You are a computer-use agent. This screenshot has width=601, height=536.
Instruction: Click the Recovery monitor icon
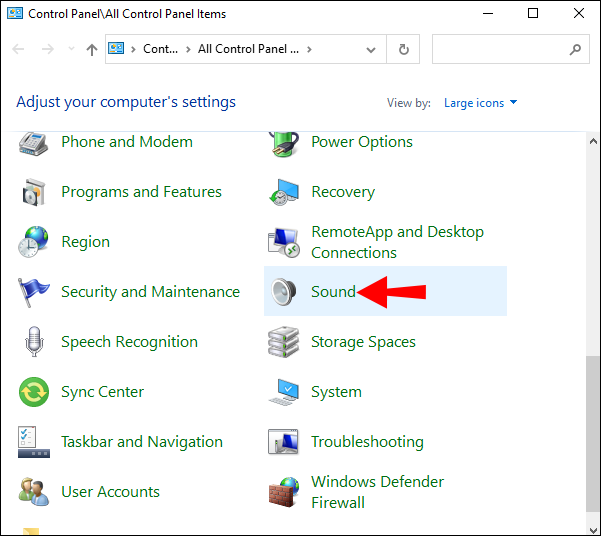(284, 192)
